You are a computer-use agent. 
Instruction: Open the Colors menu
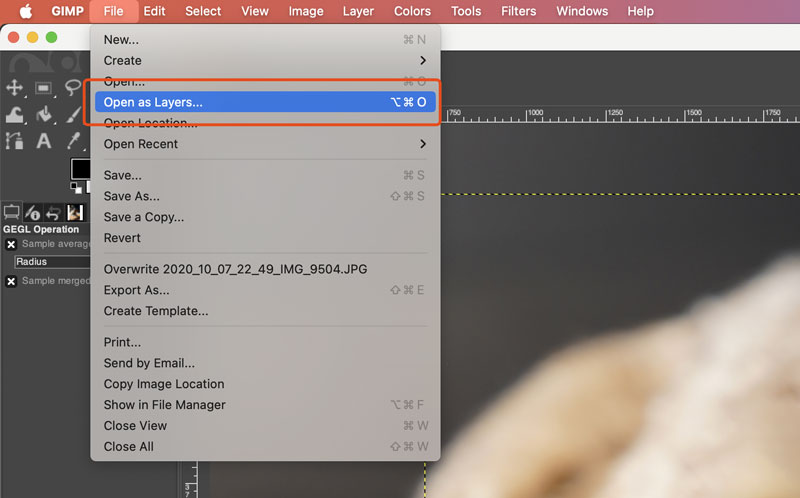(412, 11)
